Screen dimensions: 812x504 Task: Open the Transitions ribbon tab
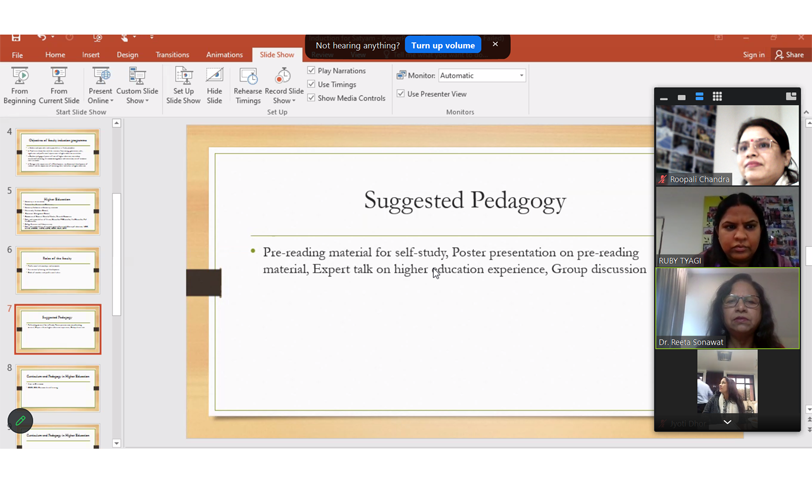[172, 55]
